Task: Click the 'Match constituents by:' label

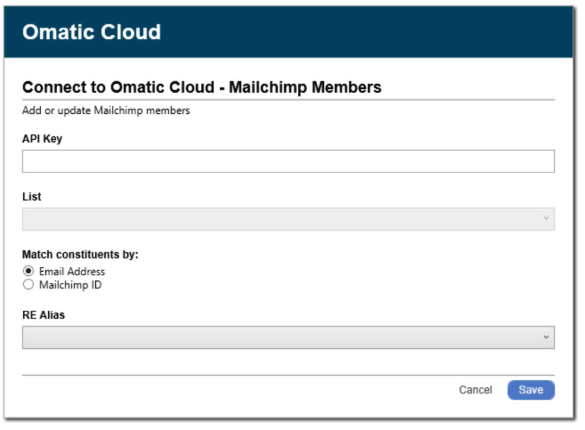Action: coord(80,254)
